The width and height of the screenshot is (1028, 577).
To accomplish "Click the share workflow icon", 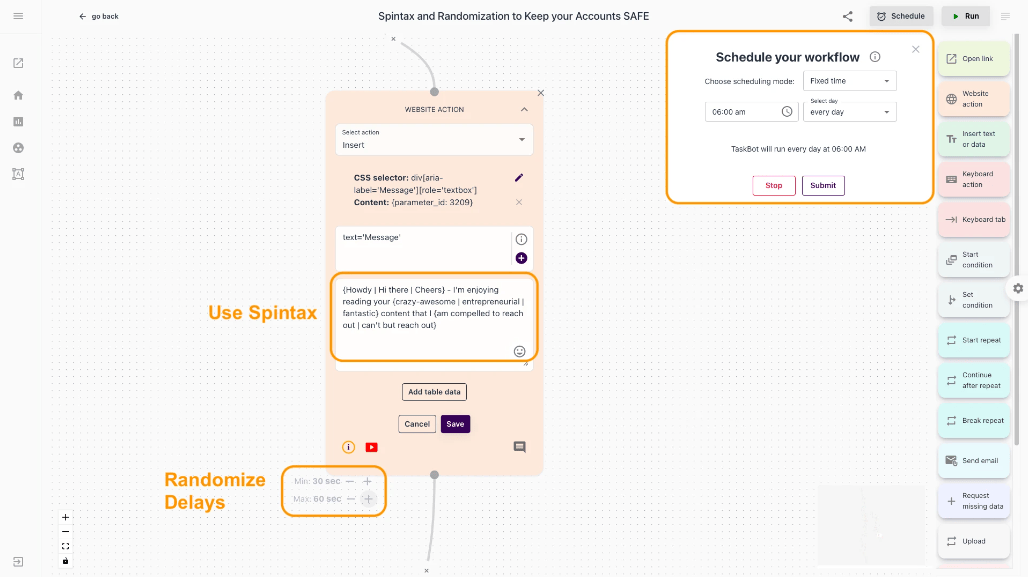I will tap(848, 16).
